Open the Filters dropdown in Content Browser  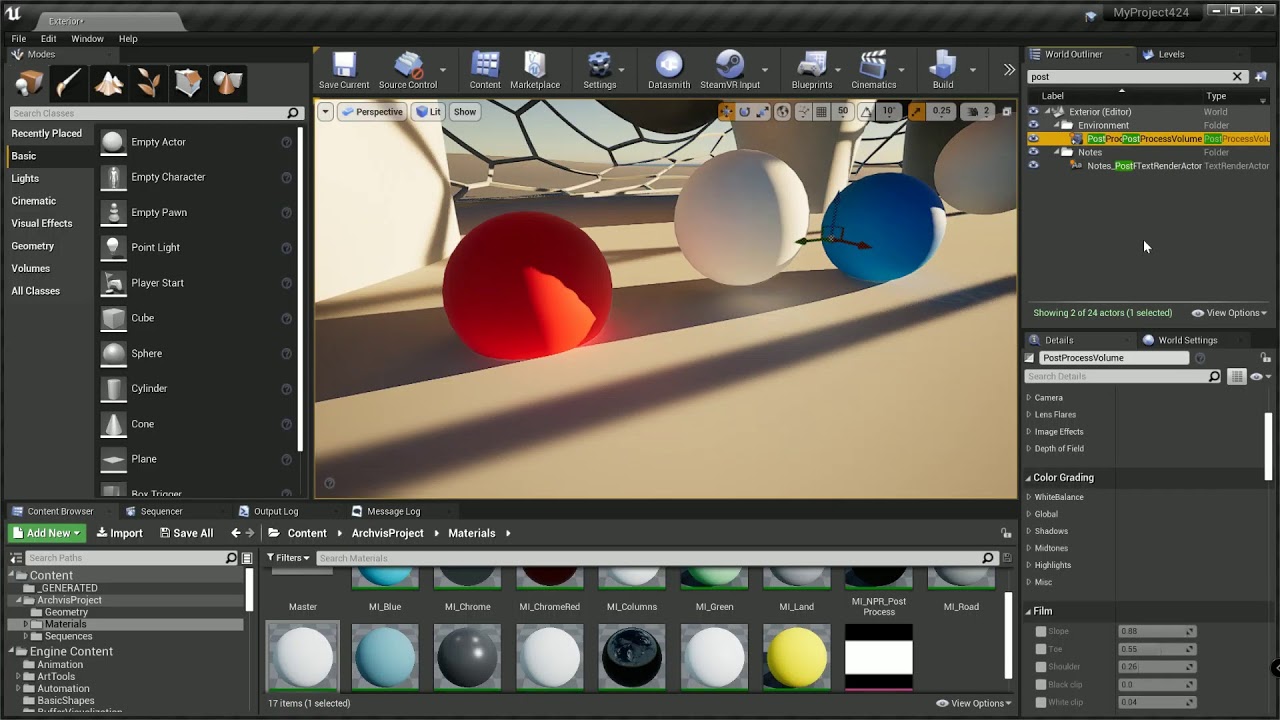pos(288,558)
